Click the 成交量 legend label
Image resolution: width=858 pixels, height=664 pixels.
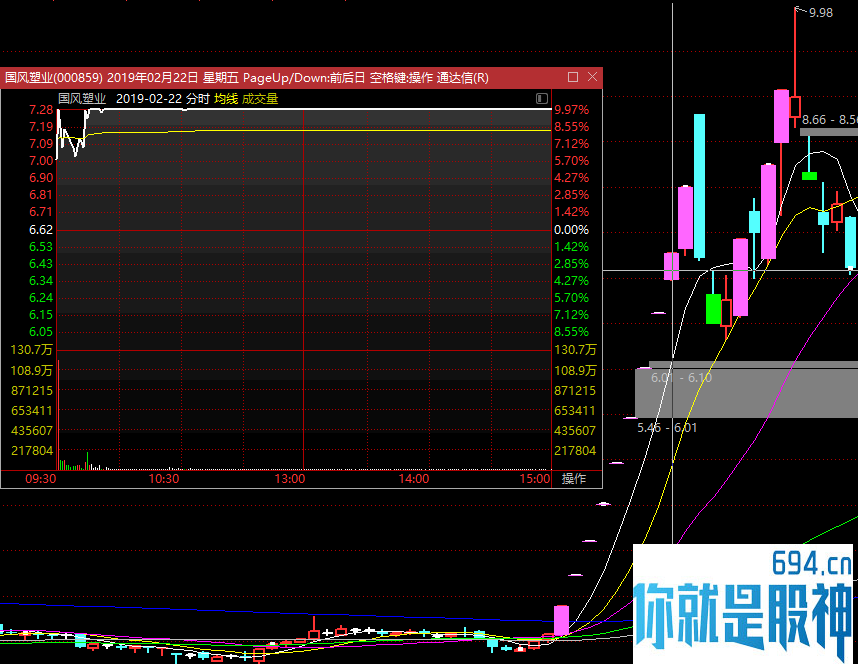(260, 99)
